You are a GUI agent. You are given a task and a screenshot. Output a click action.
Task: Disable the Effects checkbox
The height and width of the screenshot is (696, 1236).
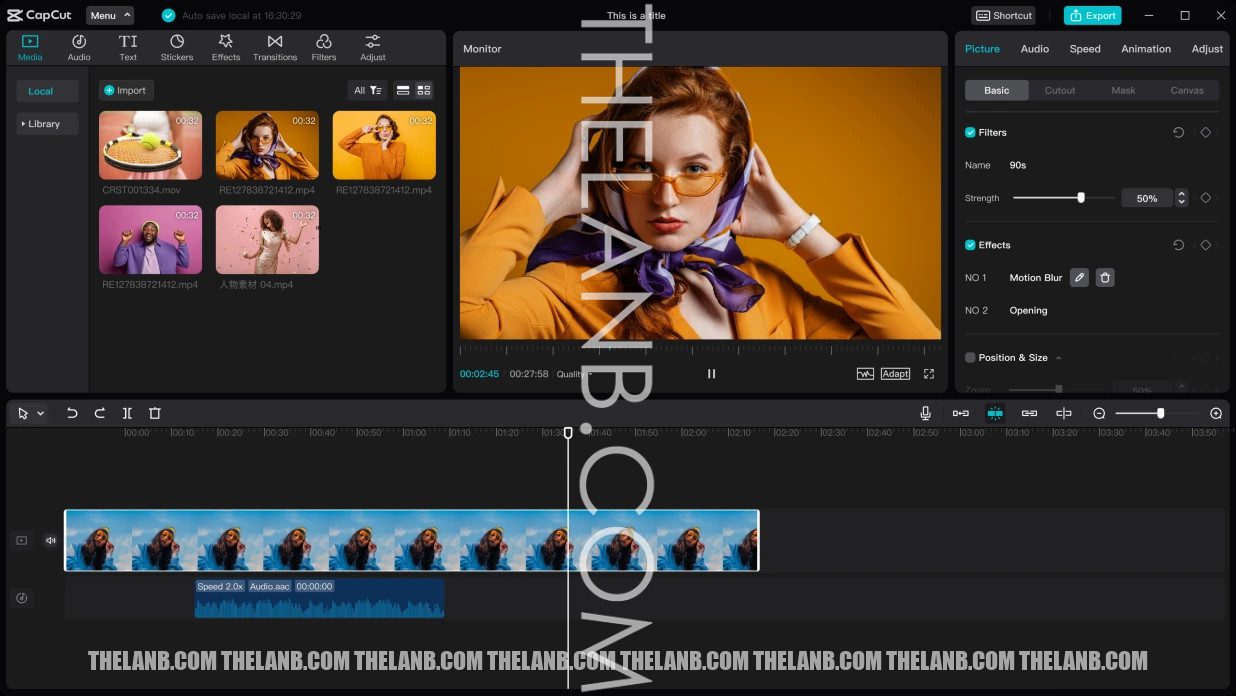(x=970, y=245)
